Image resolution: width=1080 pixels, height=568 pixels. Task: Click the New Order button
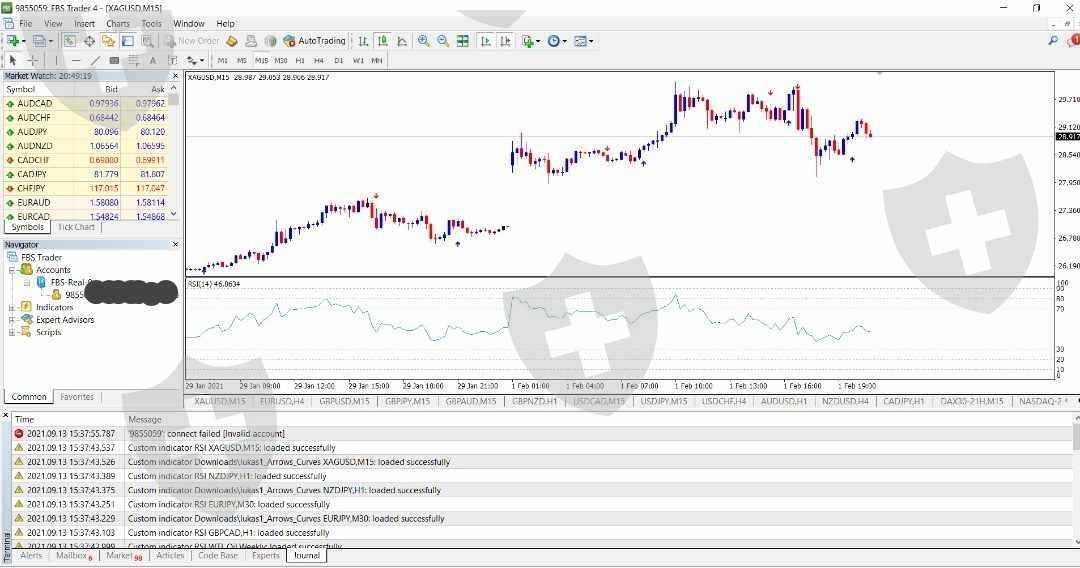tap(191, 41)
